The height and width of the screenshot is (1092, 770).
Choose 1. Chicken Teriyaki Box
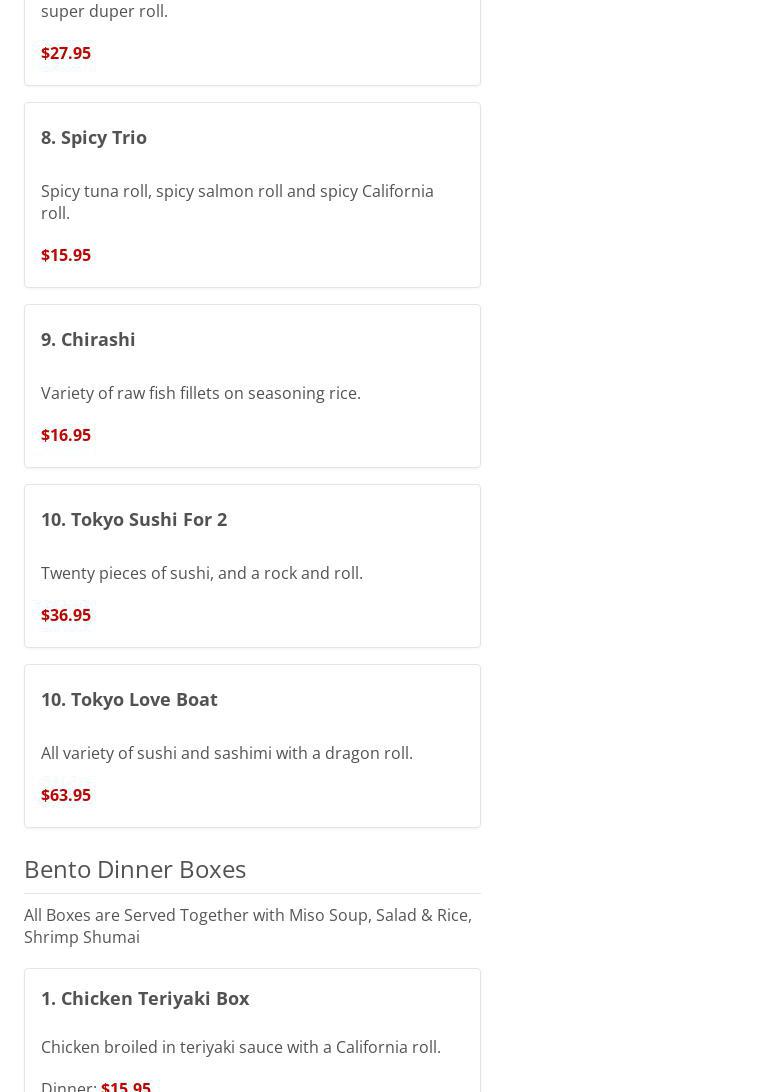click(x=145, y=998)
